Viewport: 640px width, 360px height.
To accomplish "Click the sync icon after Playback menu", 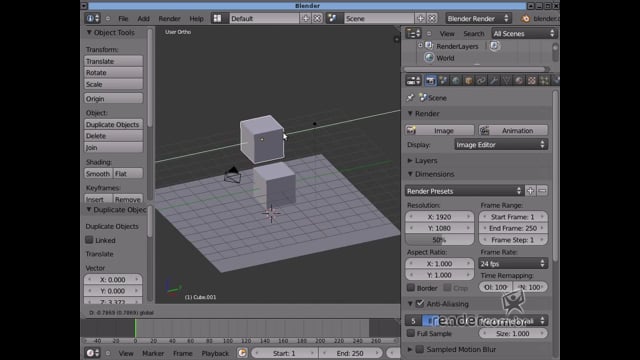I will [x=242, y=353].
